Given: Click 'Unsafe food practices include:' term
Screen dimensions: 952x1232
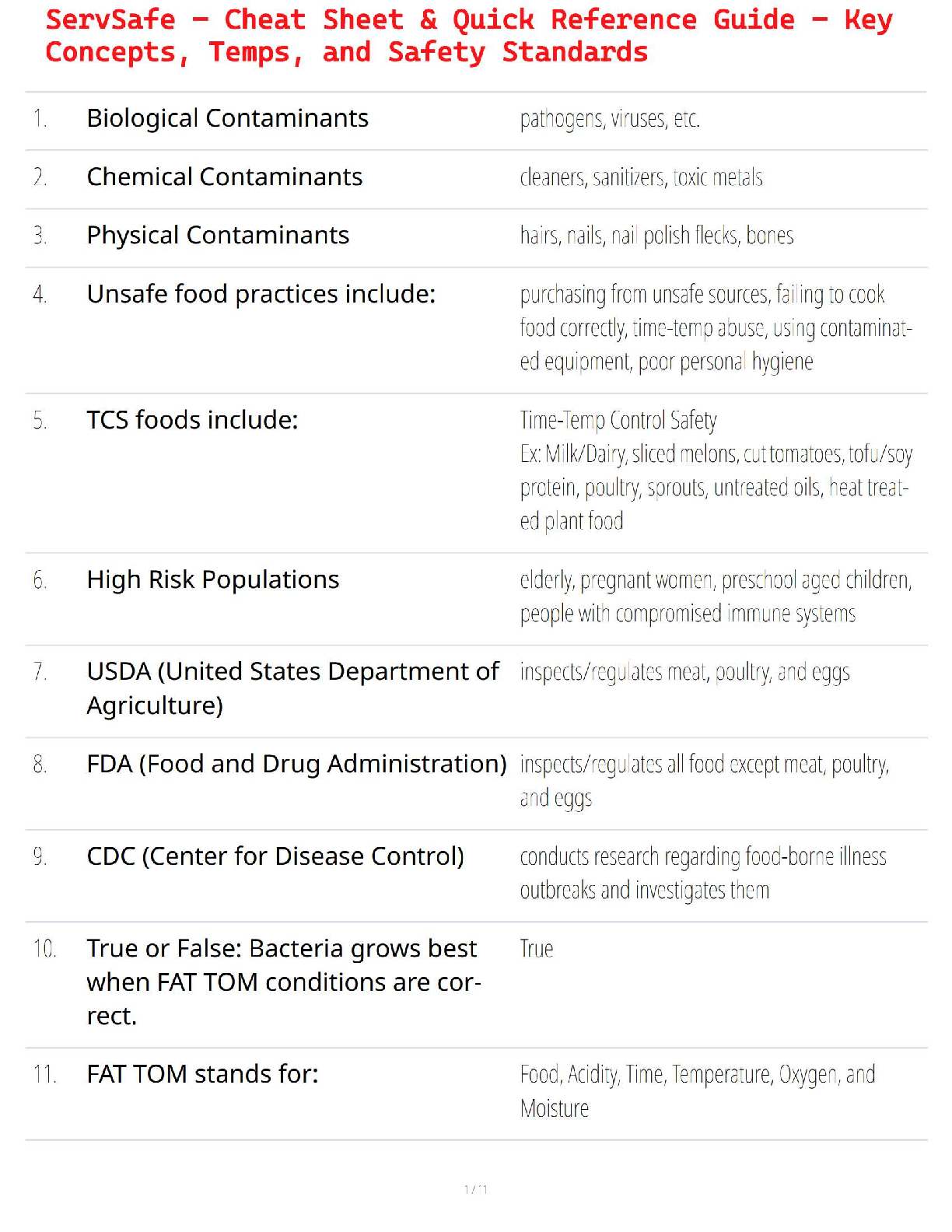Looking at the screenshot, I should pyautogui.click(x=261, y=295).
